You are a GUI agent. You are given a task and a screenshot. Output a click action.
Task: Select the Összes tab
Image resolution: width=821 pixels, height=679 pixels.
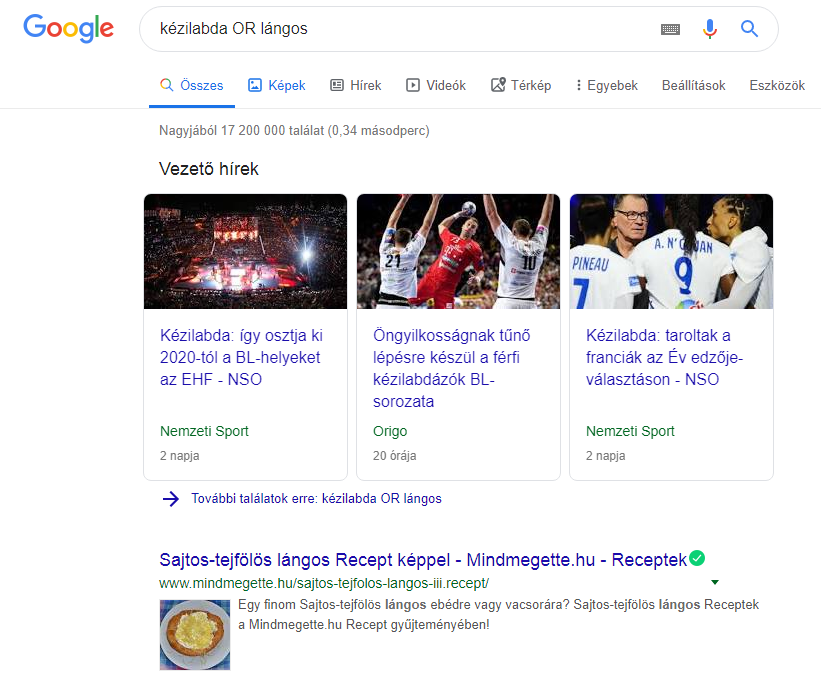[192, 85]
